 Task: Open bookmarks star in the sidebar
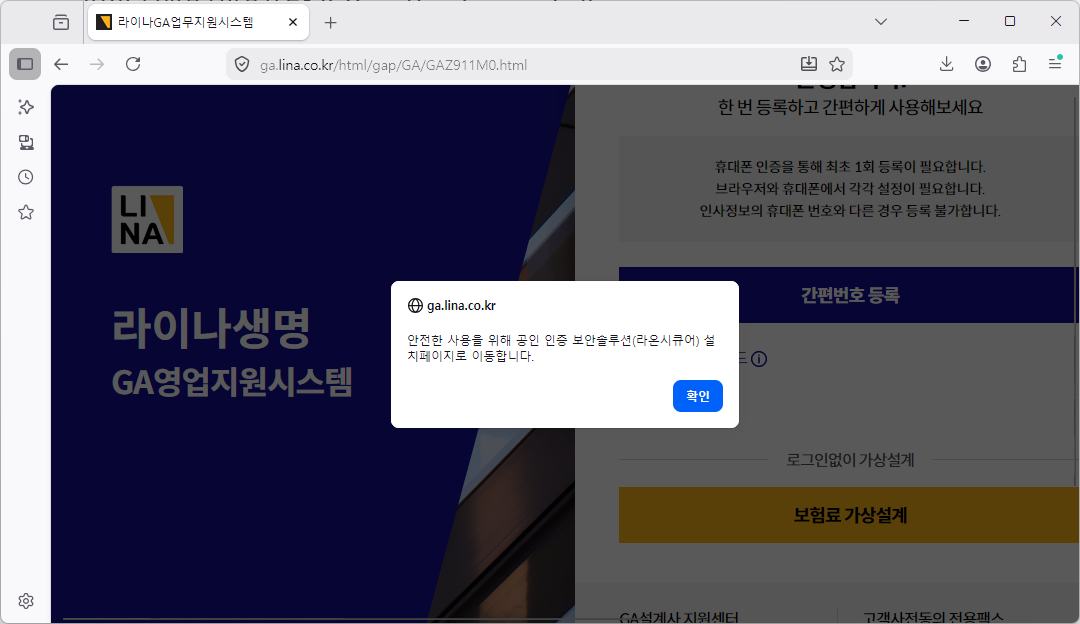(25, 212)
